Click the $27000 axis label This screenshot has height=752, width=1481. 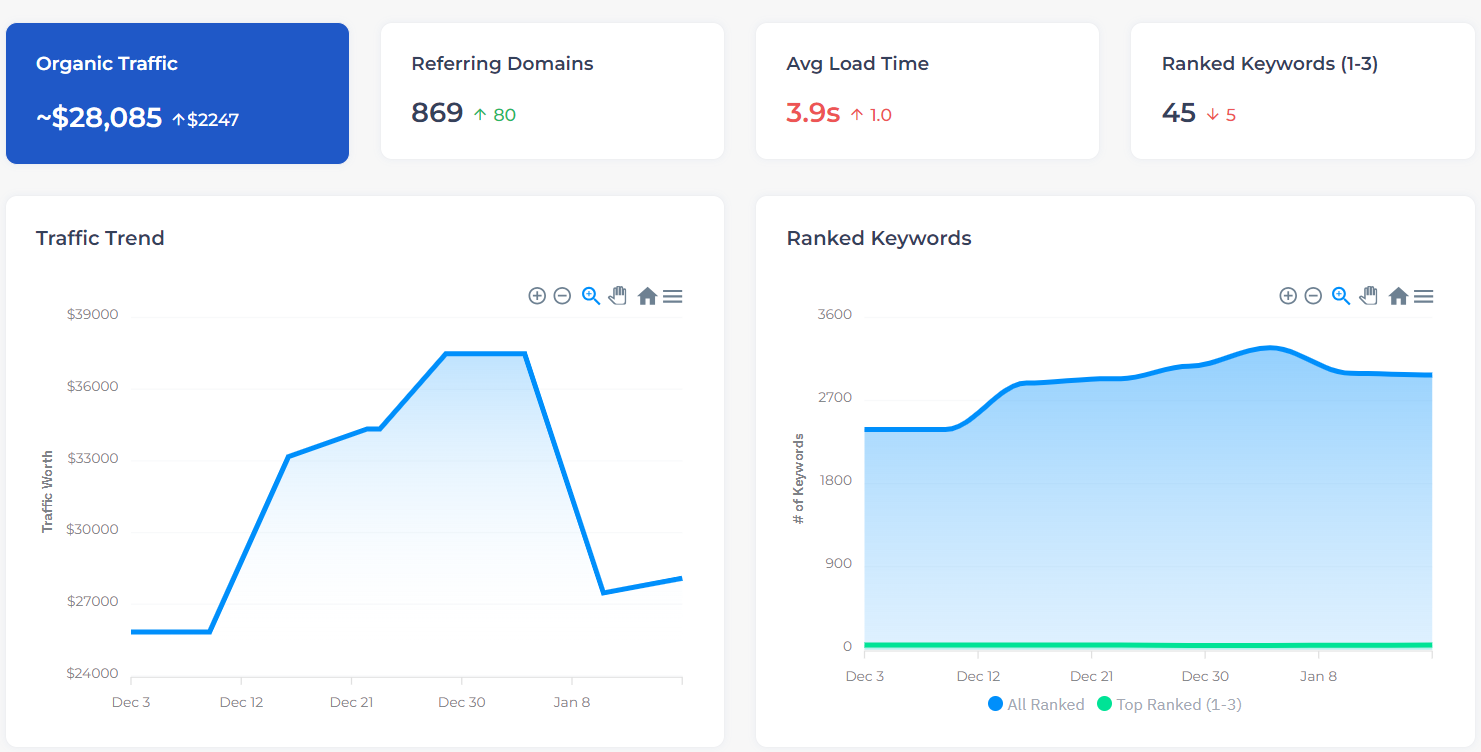[92, 601]
